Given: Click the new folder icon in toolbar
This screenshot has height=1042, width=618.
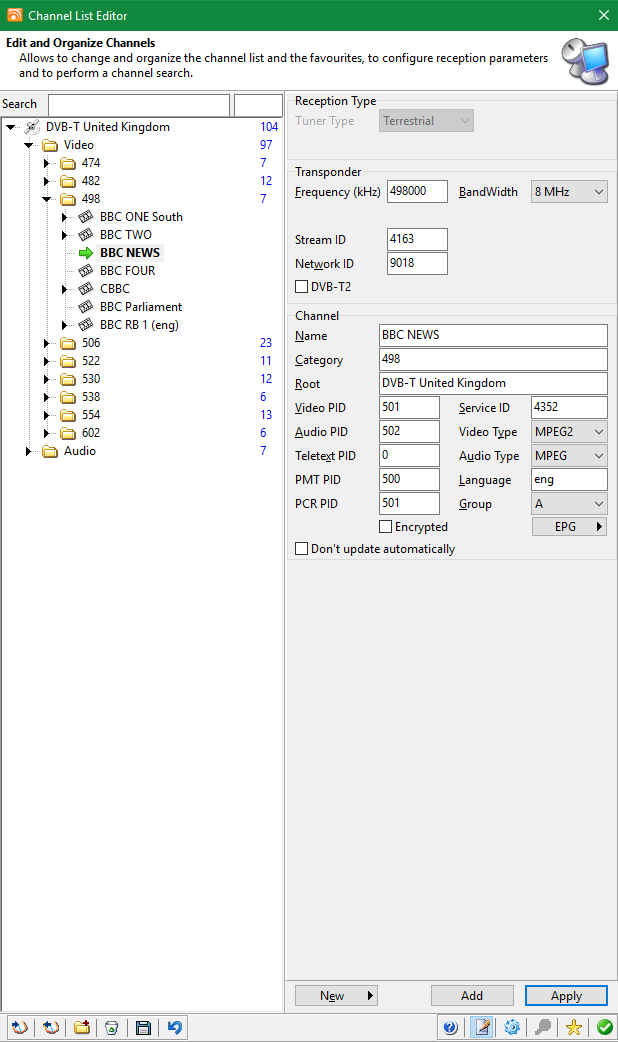Looking at the screenshot, I should (x=82, y=1027).
